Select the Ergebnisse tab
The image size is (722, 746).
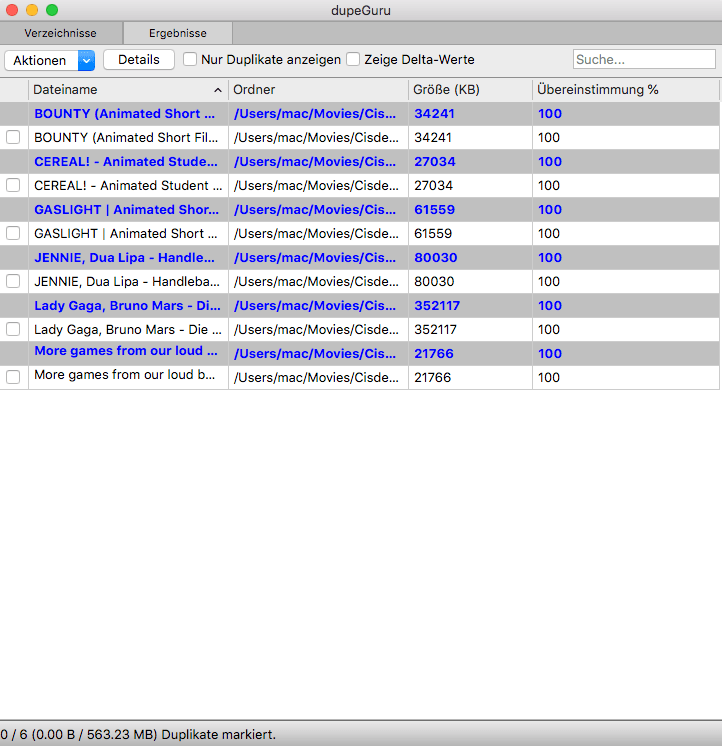(178, 33)
